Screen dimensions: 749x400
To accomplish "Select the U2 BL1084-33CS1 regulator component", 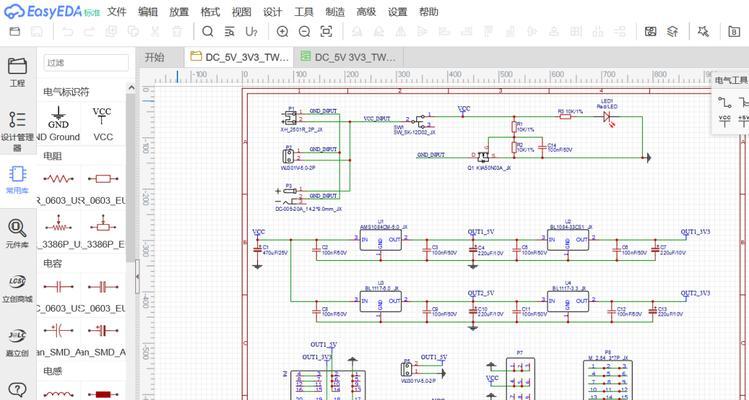I will [x=568, y=239].
